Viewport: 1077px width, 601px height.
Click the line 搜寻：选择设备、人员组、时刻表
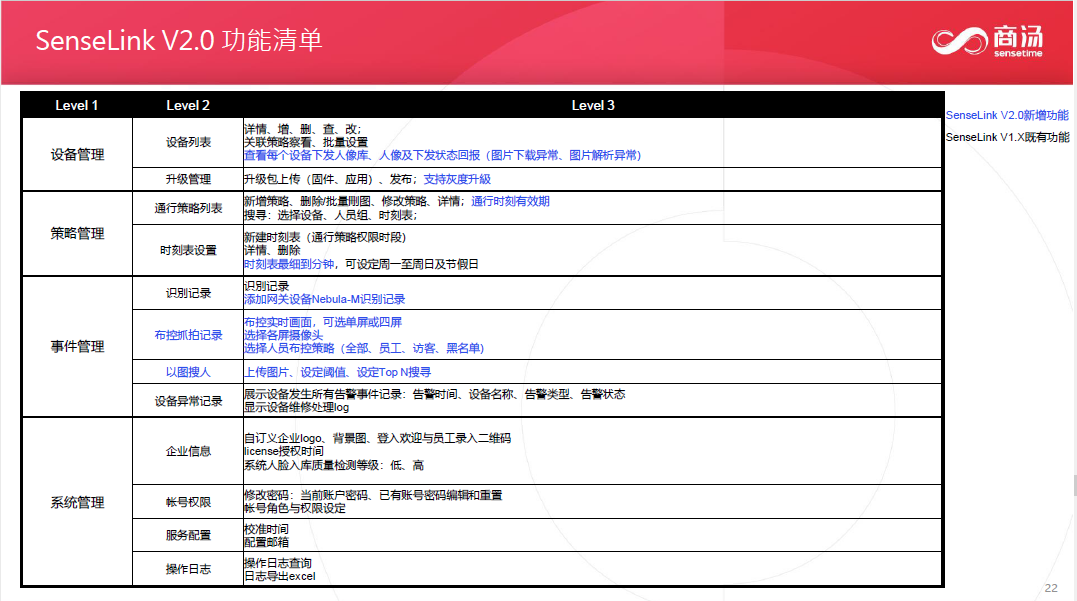[x=330, y=215]
